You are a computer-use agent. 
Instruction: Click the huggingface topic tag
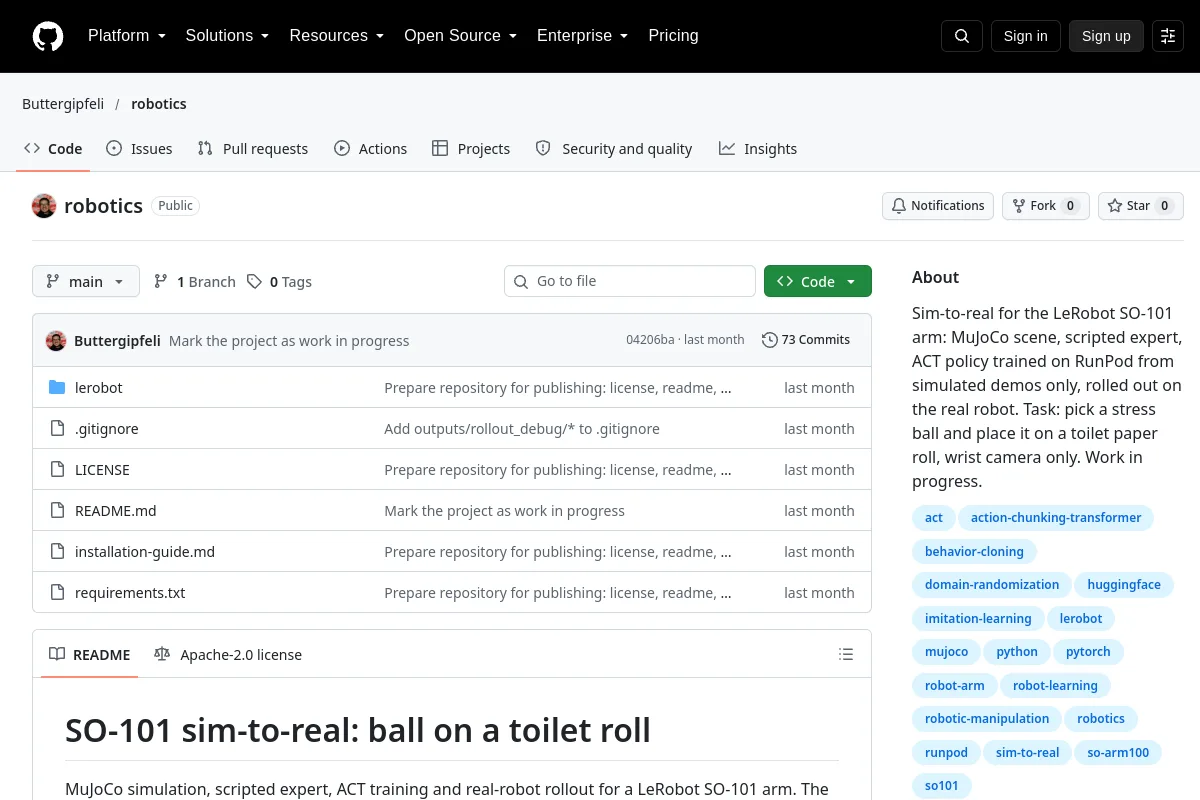1124,585
